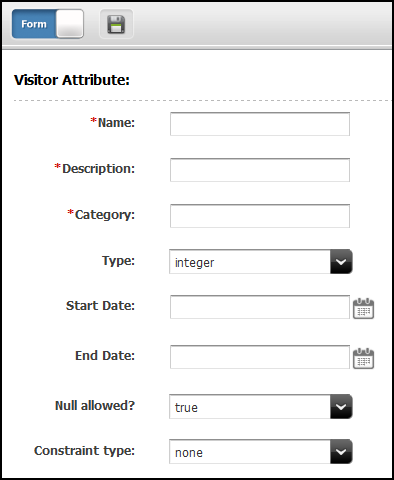
Task: Expand the Null allowed dropdown arrow
Action: click(x=341, y=407)
